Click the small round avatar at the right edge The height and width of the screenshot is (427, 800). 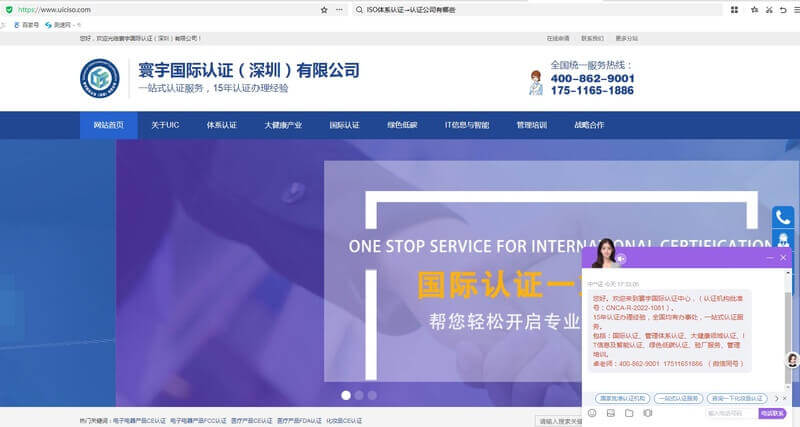pyautogui.click(x=792, y=360)
